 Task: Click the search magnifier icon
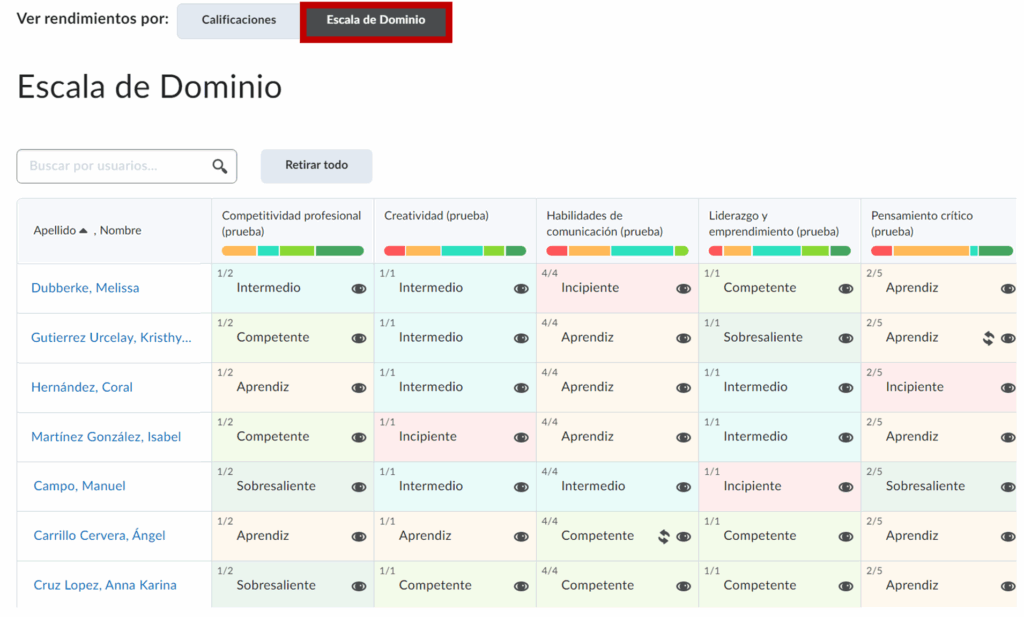click(x=220, y=167)
